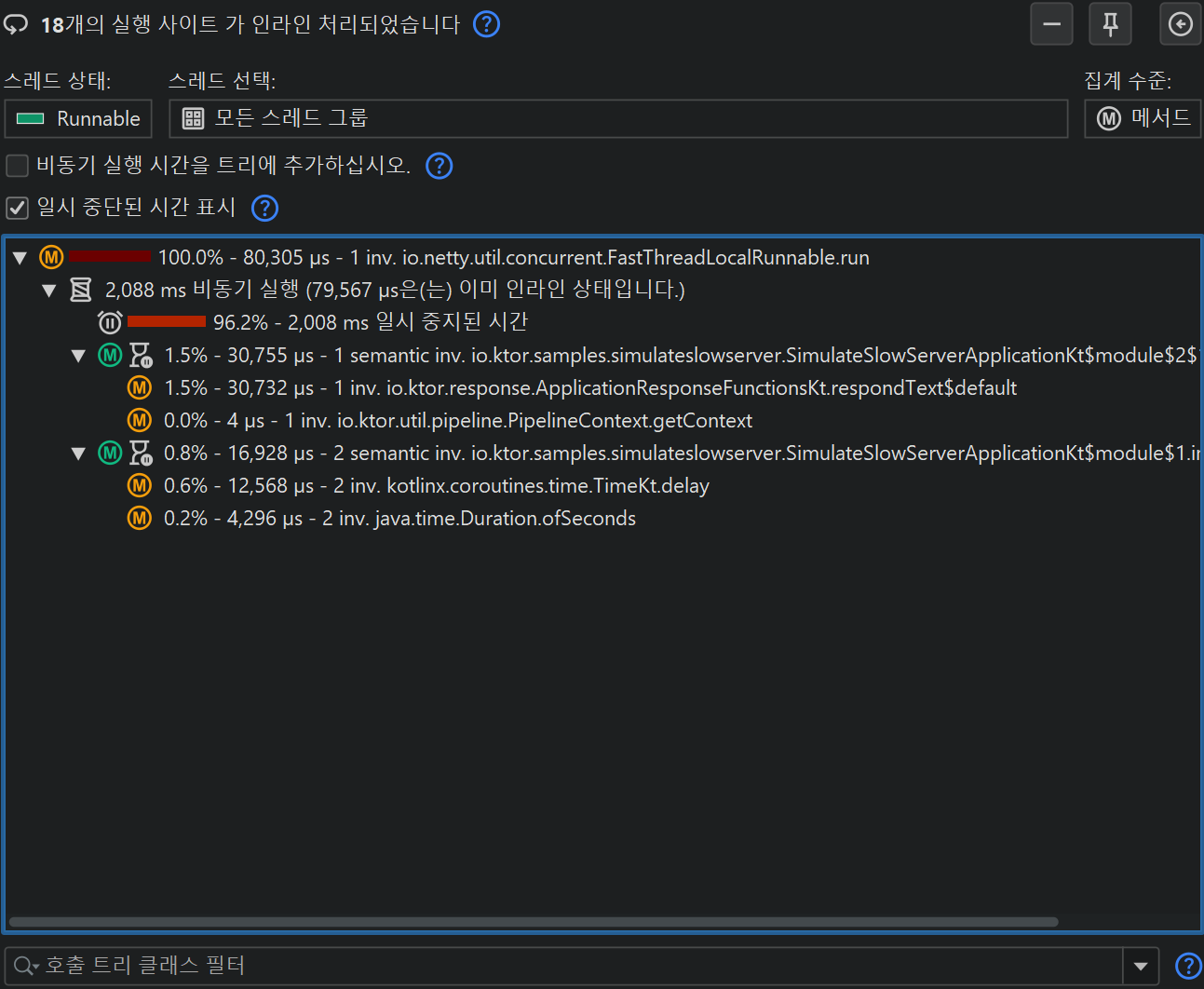Open the Runnable thread state dropdown
This screenshot has height=989, width=1204.
click(x=78, y=118)
